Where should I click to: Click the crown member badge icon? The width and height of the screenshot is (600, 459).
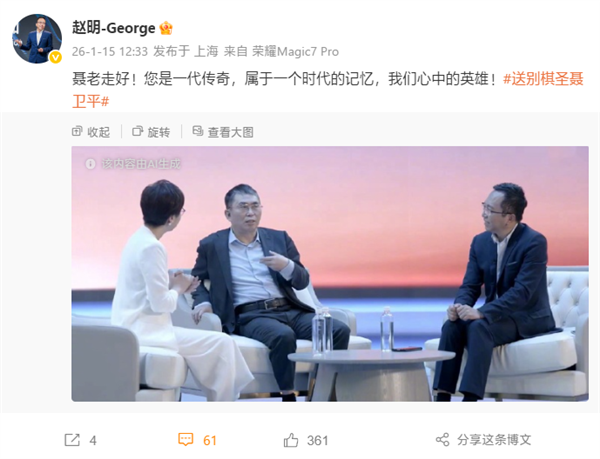(166, 28)
